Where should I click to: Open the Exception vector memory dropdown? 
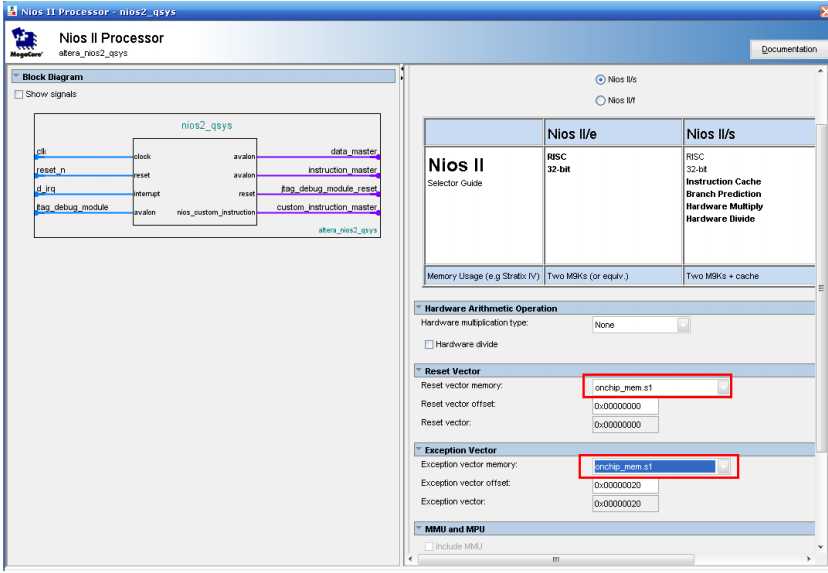tap(723, 466)
